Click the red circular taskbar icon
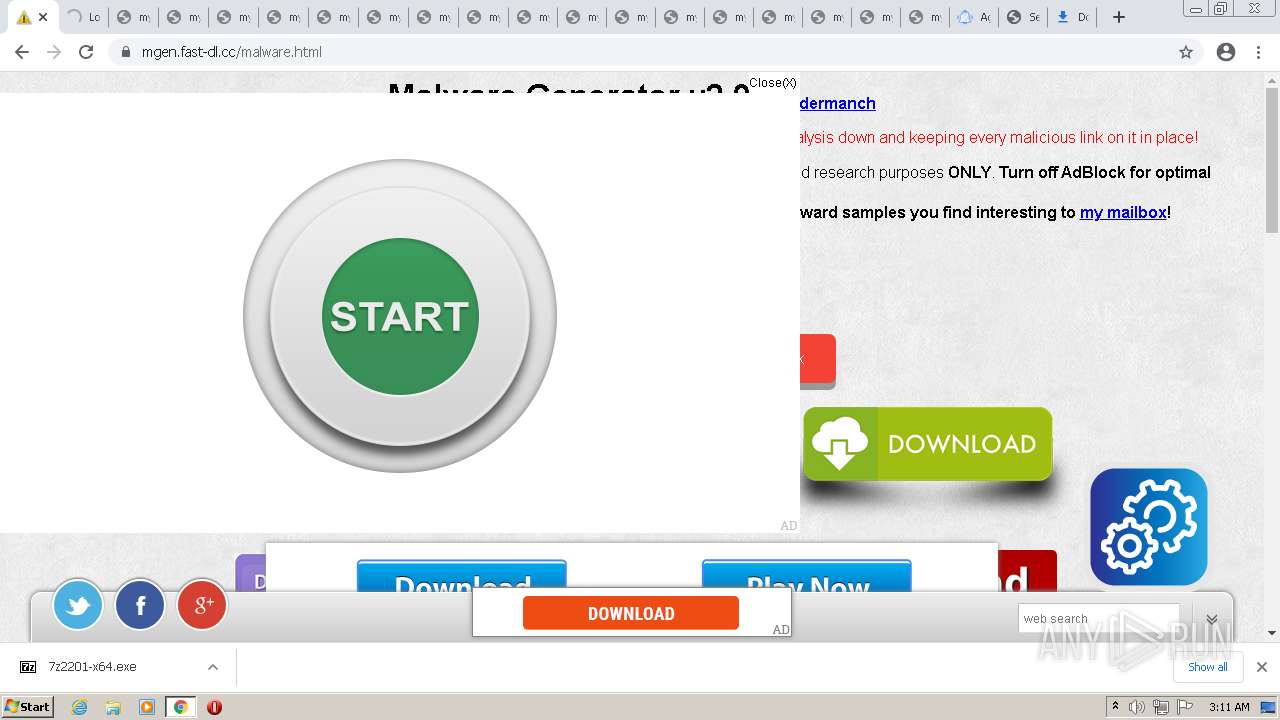 (x=214, y=707)
